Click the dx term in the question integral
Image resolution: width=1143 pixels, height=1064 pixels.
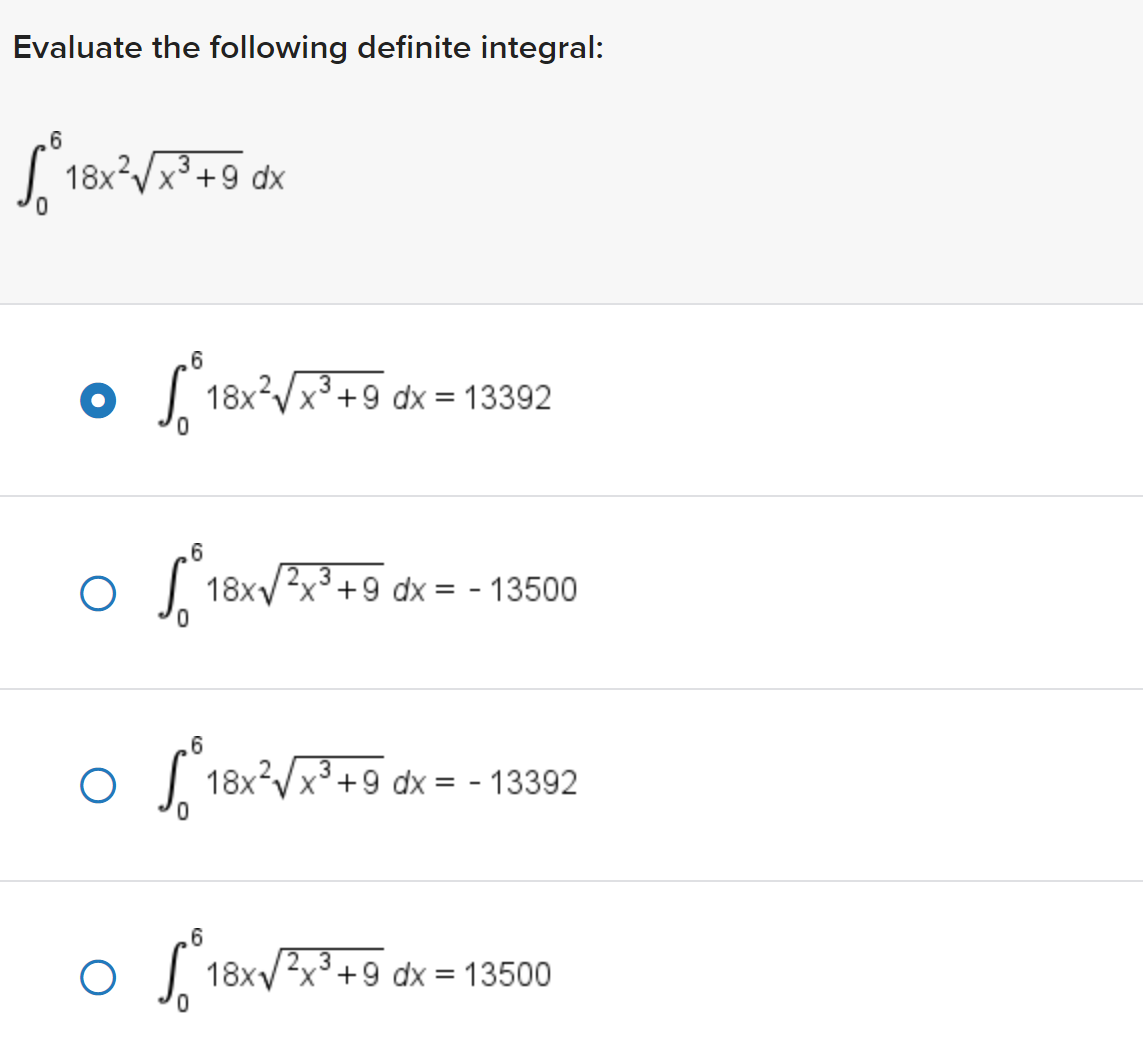pyautogui.click(x=268, y=178)
